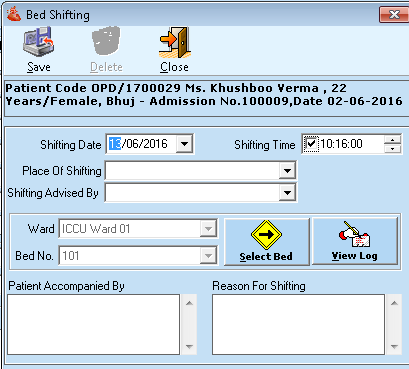Click the Bed No. dropdown arrow

click(x=208, y=256)
